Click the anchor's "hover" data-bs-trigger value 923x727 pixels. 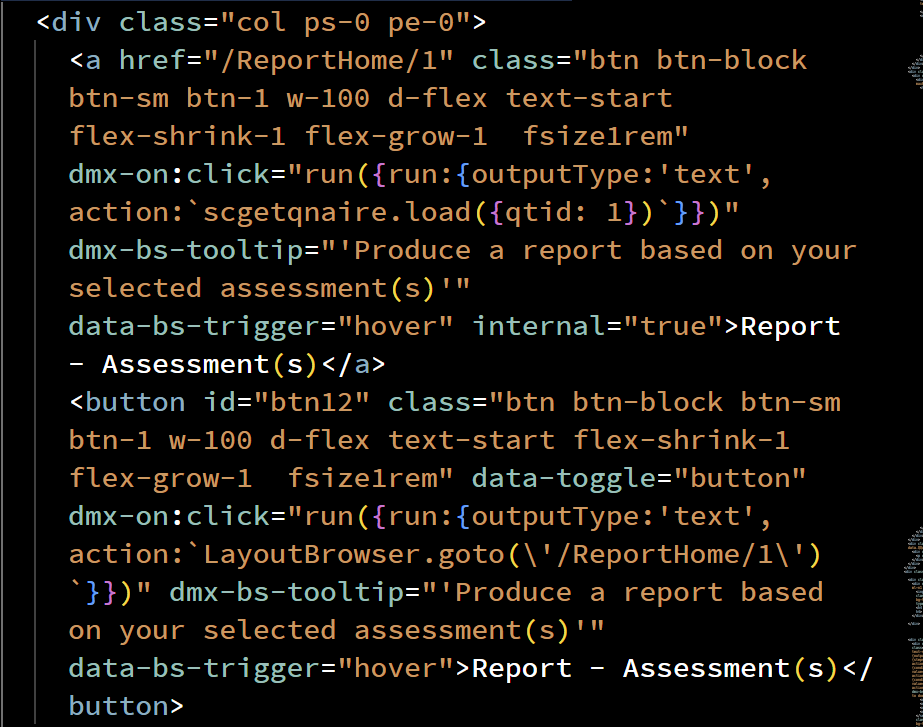click(x=404, y=326)
